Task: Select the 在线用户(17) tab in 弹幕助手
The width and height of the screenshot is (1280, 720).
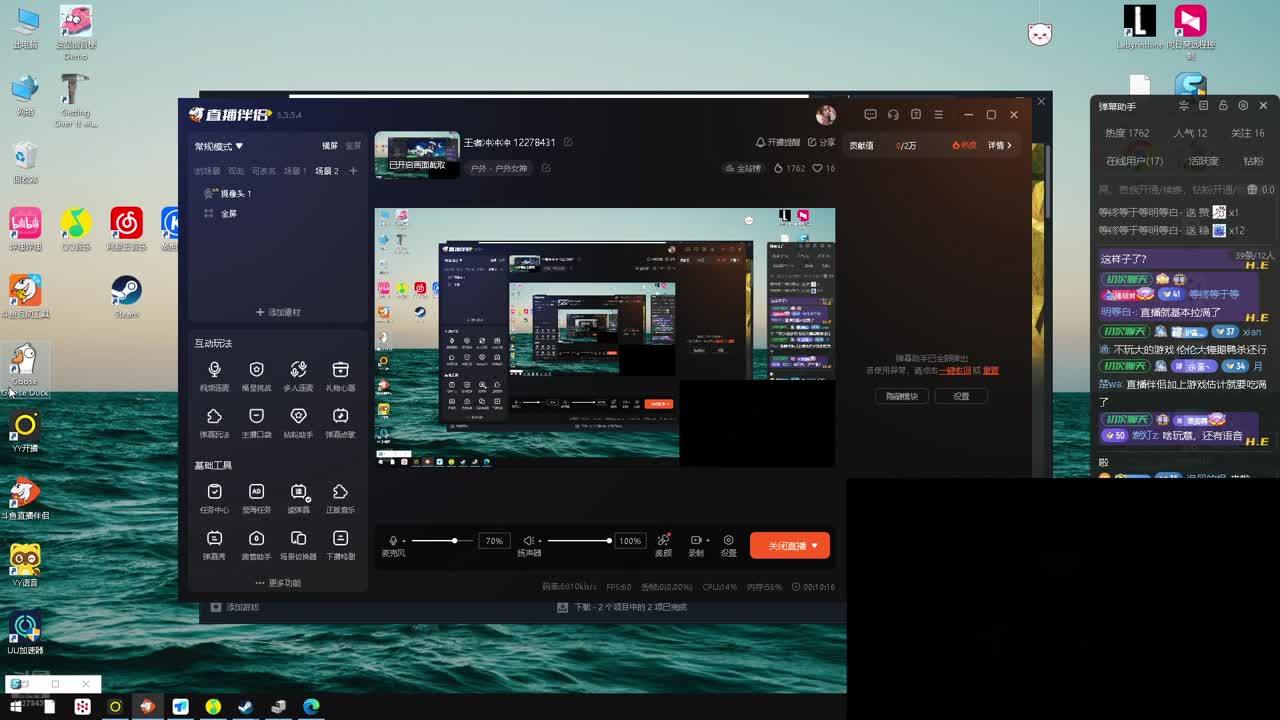Action: [x=1134, y=161]
